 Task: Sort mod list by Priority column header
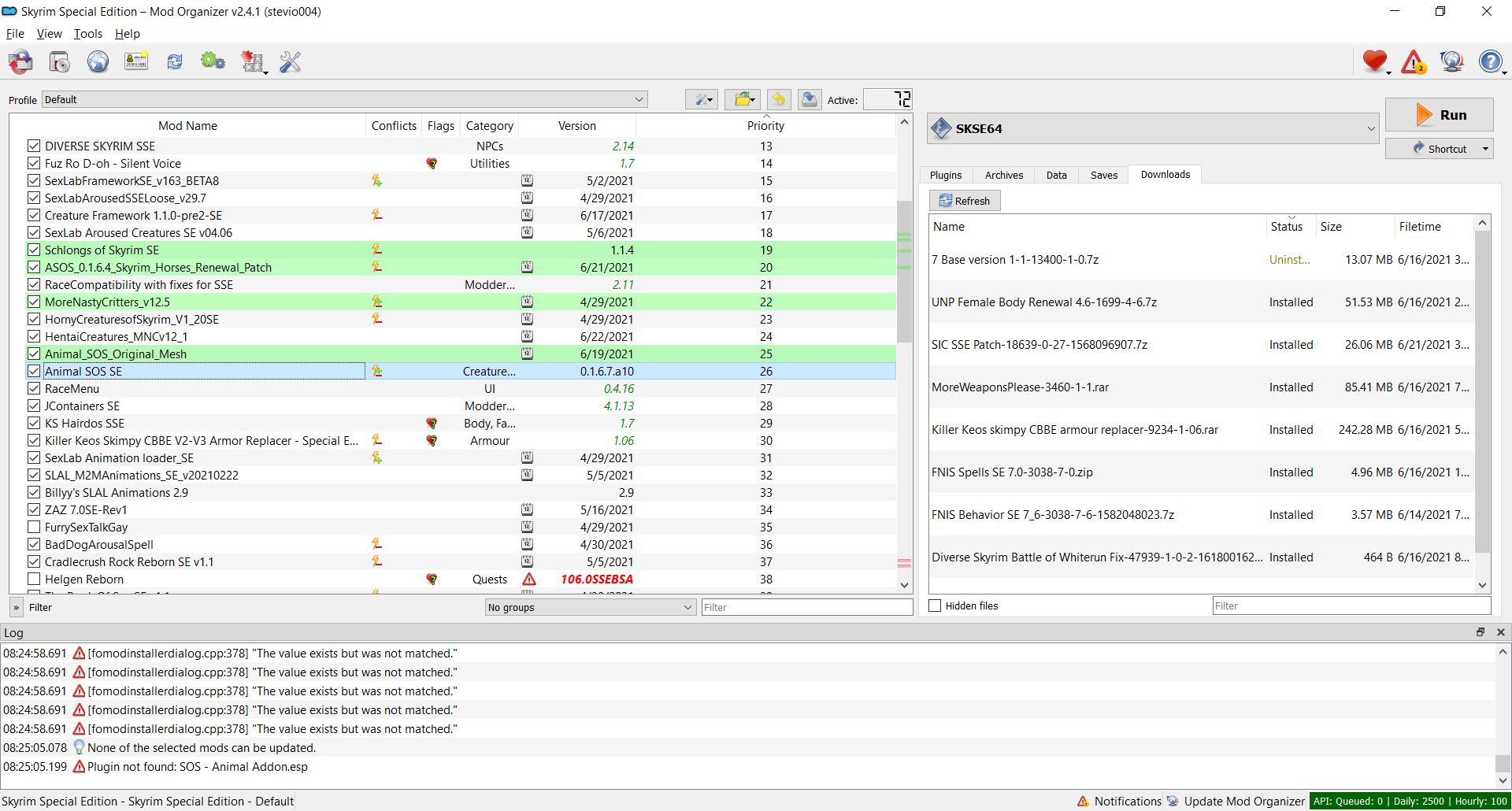765,125
